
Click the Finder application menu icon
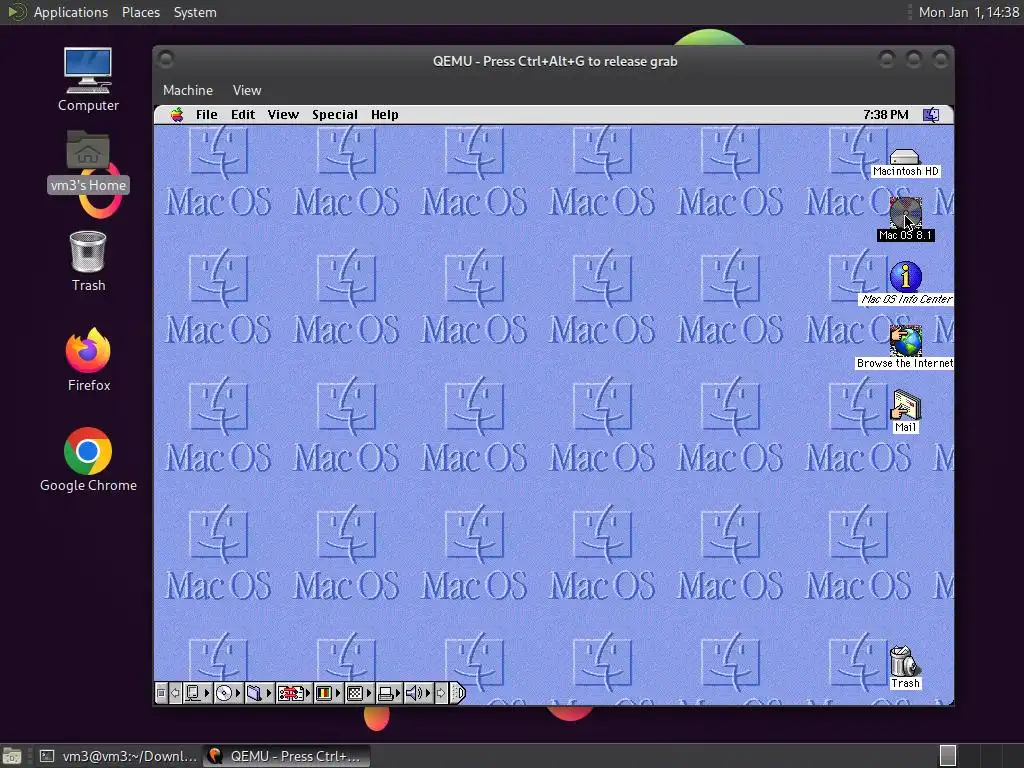click(931, 115)
